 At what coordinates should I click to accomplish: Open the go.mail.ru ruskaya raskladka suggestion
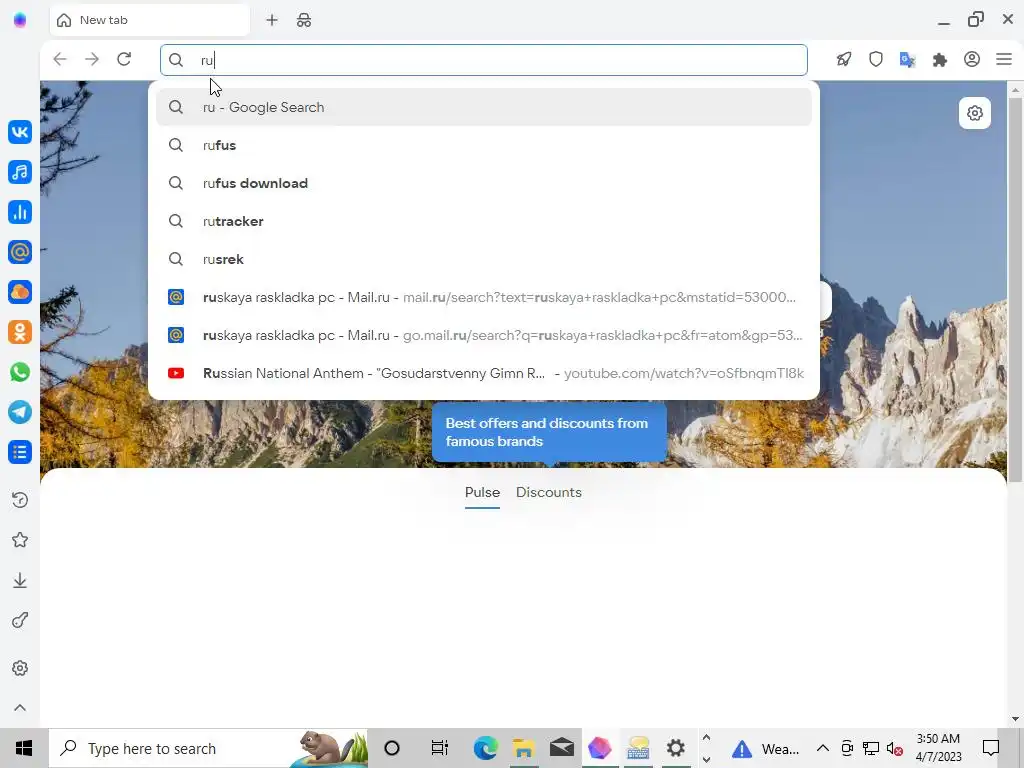pos(484,335)
